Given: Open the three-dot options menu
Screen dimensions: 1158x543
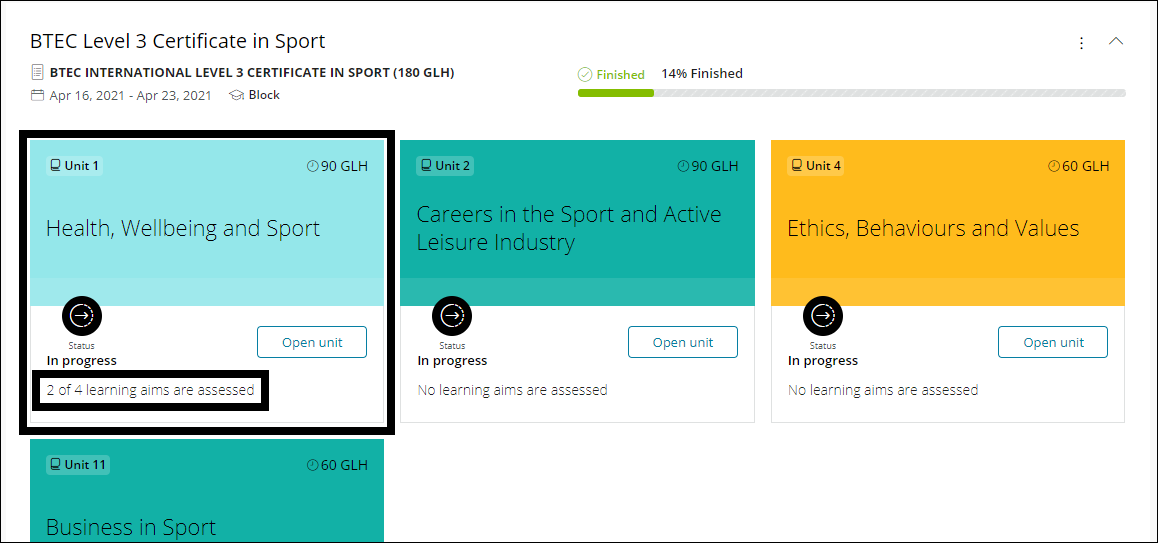Looking at the screenshot, I should 1081,43.
